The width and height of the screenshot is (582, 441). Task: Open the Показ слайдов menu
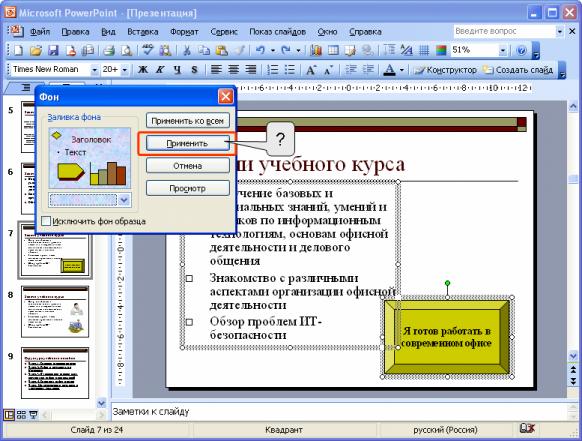(277, 32)
